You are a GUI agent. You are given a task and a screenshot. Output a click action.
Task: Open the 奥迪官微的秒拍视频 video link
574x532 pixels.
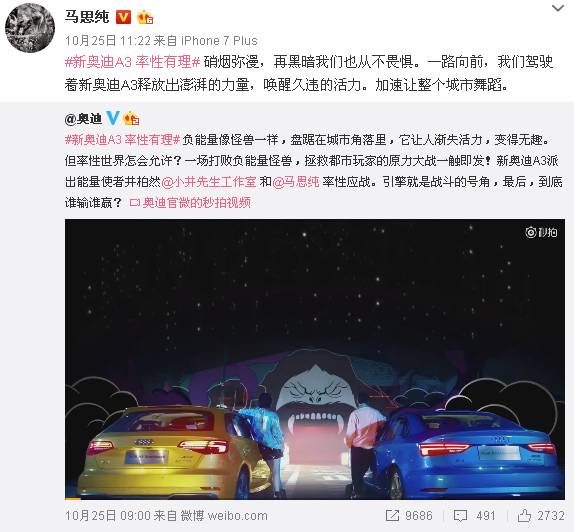pos(190,202)
